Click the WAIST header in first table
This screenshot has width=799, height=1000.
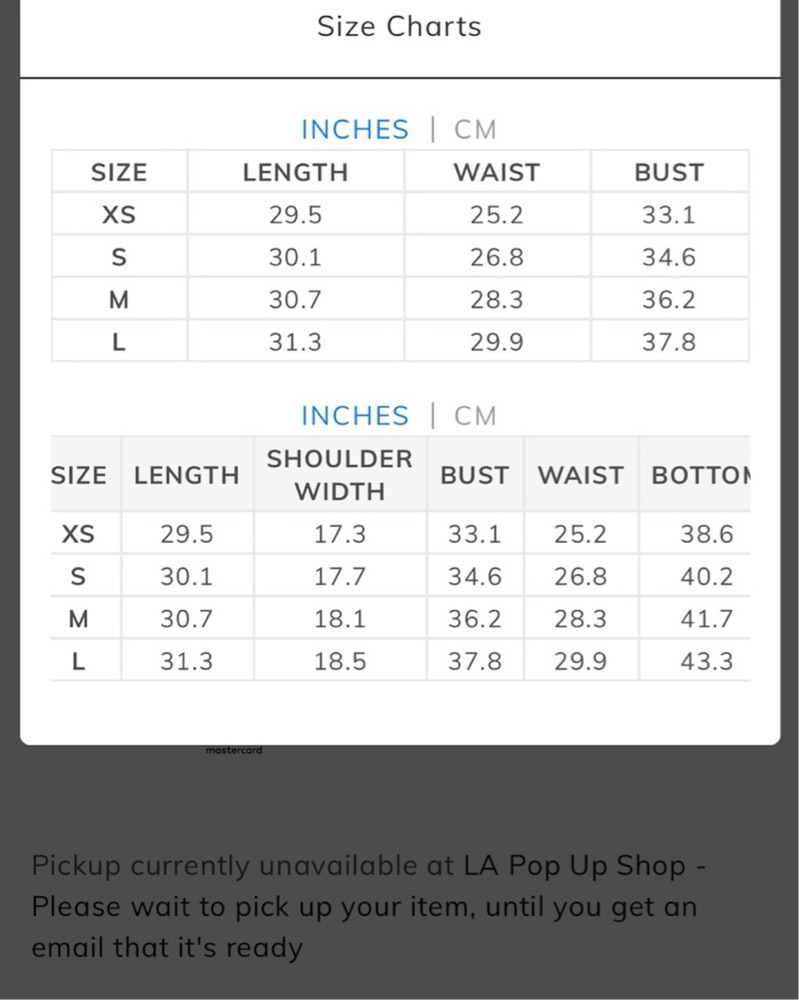(497, 172)
